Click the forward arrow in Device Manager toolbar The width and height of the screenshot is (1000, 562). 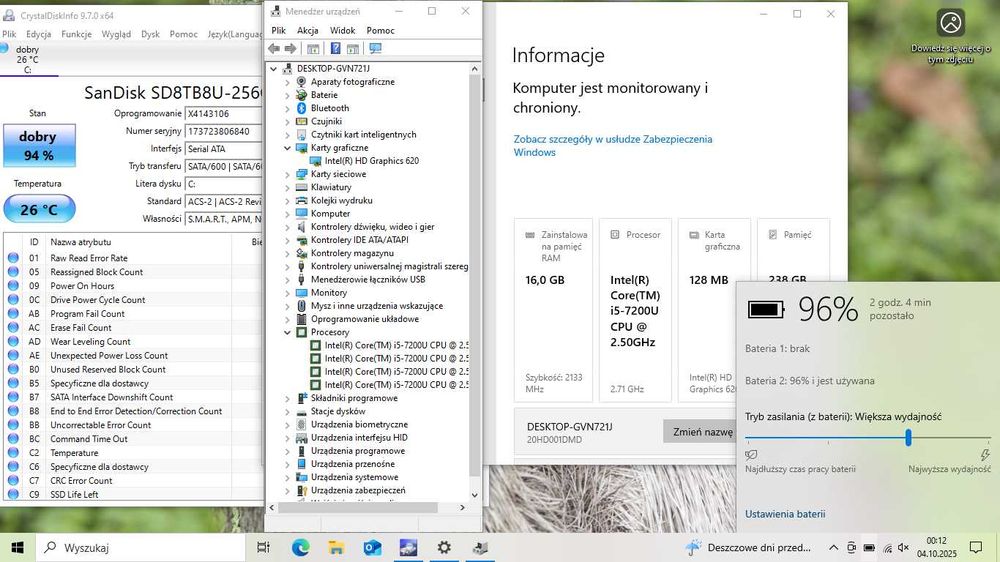290,48
